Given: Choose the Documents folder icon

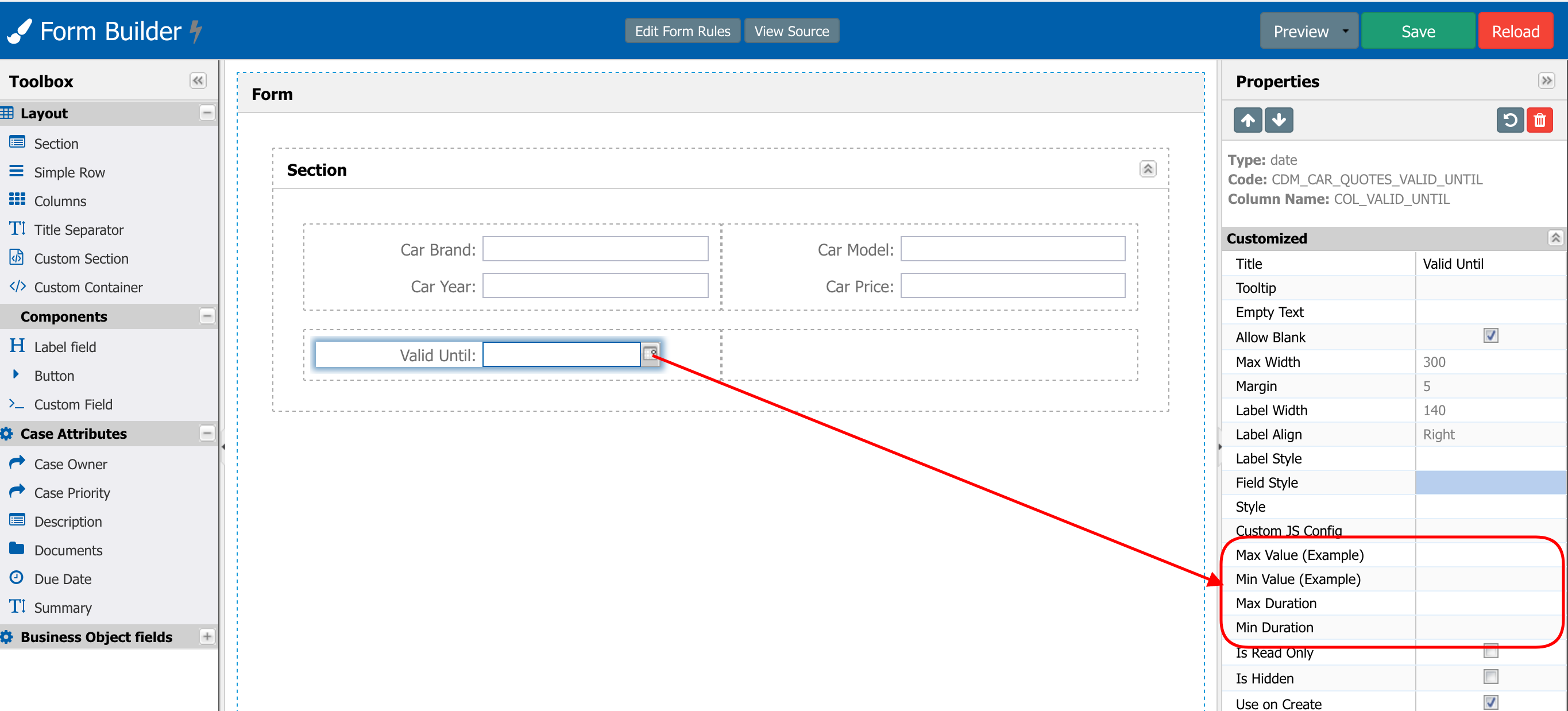Looking at the screenshot, I should [17, 549].
